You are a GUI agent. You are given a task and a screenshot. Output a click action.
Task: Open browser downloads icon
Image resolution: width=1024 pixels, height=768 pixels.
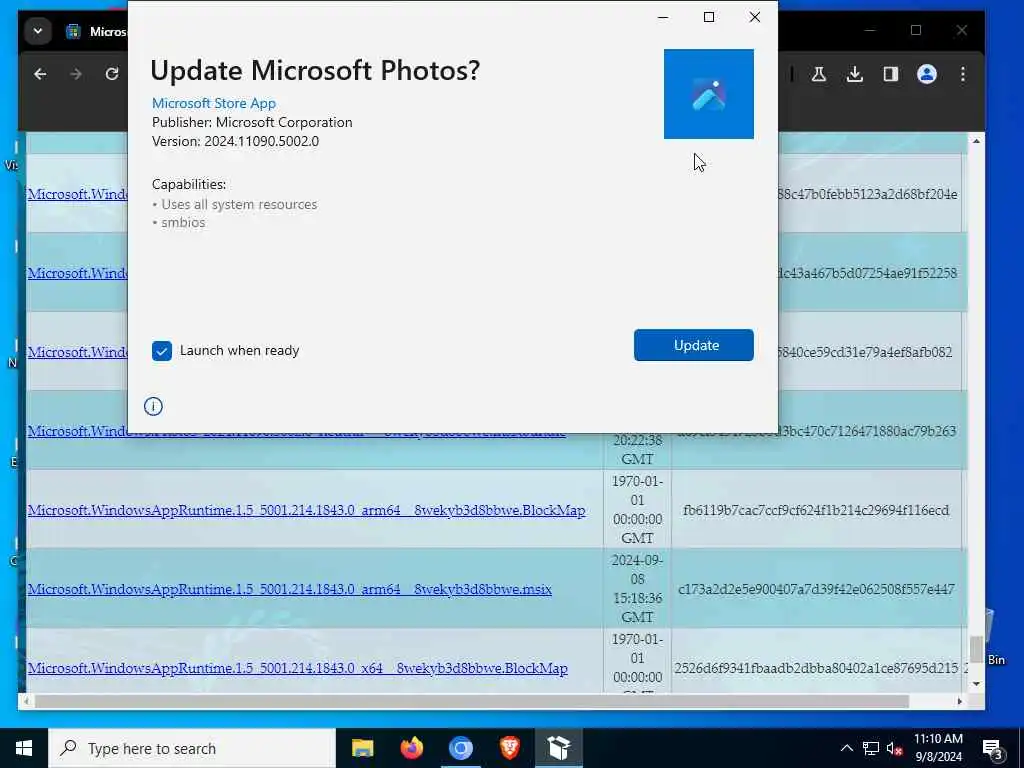(854, 74)
